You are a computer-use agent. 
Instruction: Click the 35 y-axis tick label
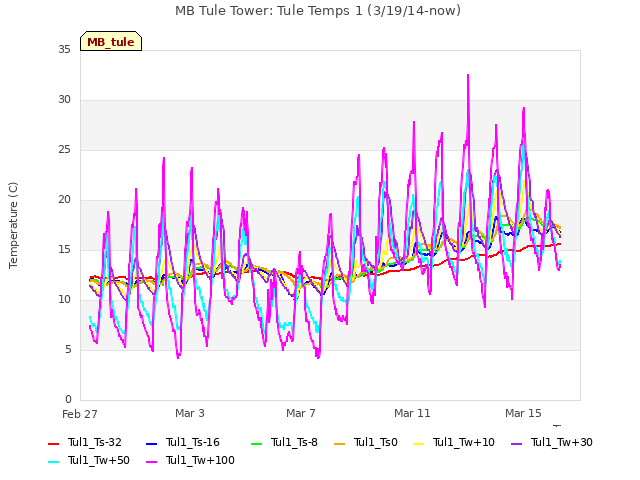(64, 49)
